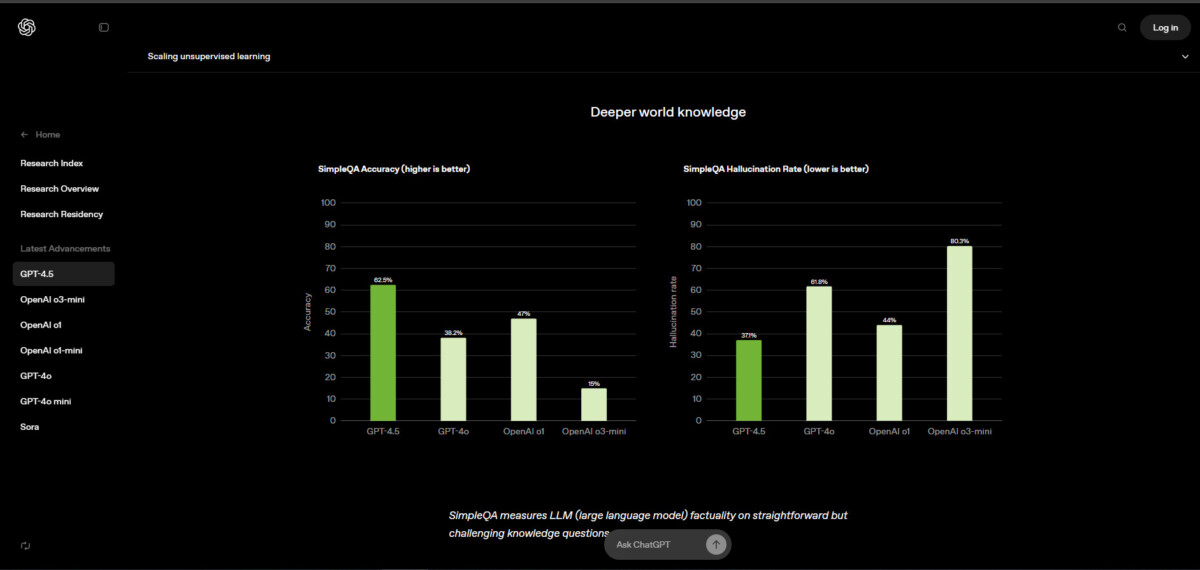Open search with the magnifier icon
This screenshot has height=570, width=1200.
tap(1122, 27)
